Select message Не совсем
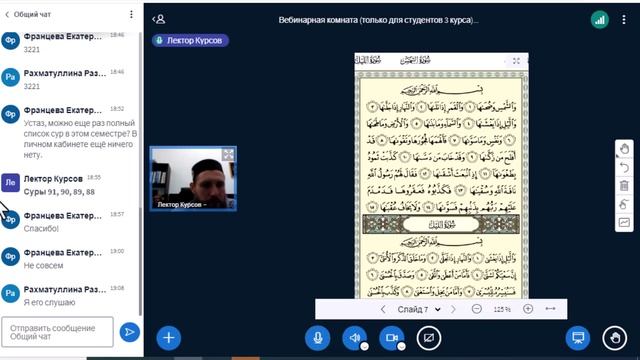This screenshot has width=640, height=360. pos(43,266)
